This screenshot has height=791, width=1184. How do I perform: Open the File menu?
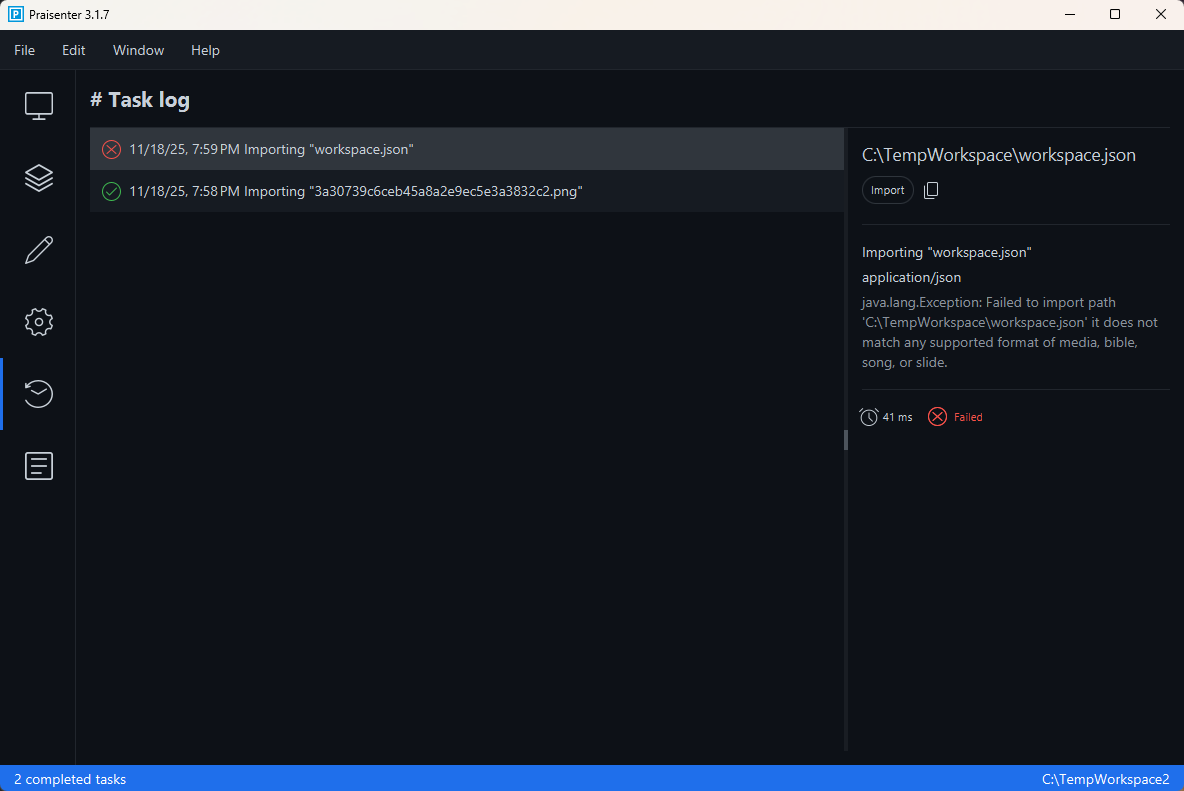click(24, 50)
